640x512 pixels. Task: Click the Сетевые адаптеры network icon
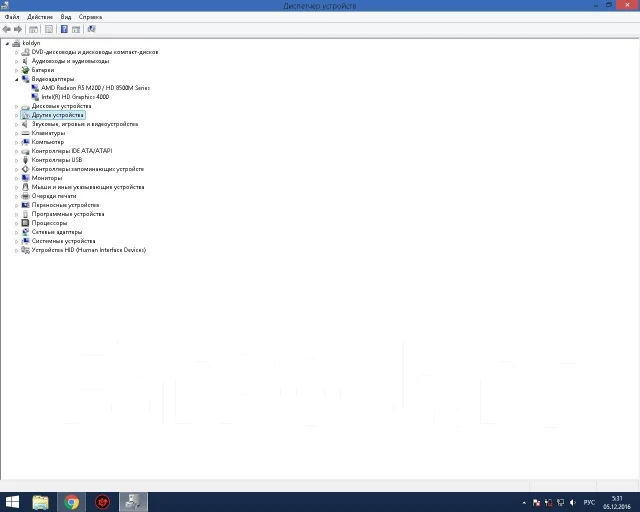(25, 232)
